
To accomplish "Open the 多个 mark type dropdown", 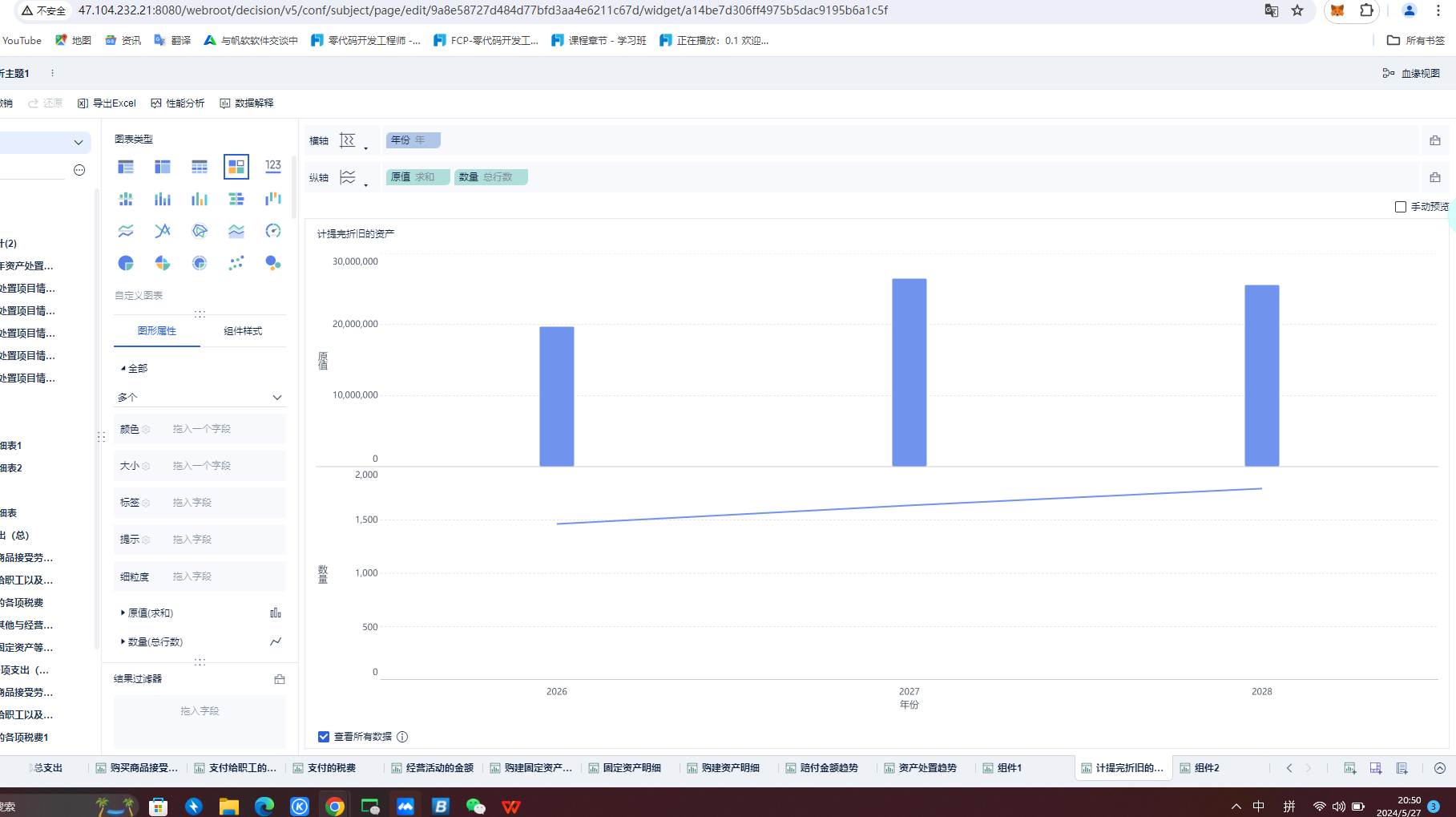I will (200, 397).
